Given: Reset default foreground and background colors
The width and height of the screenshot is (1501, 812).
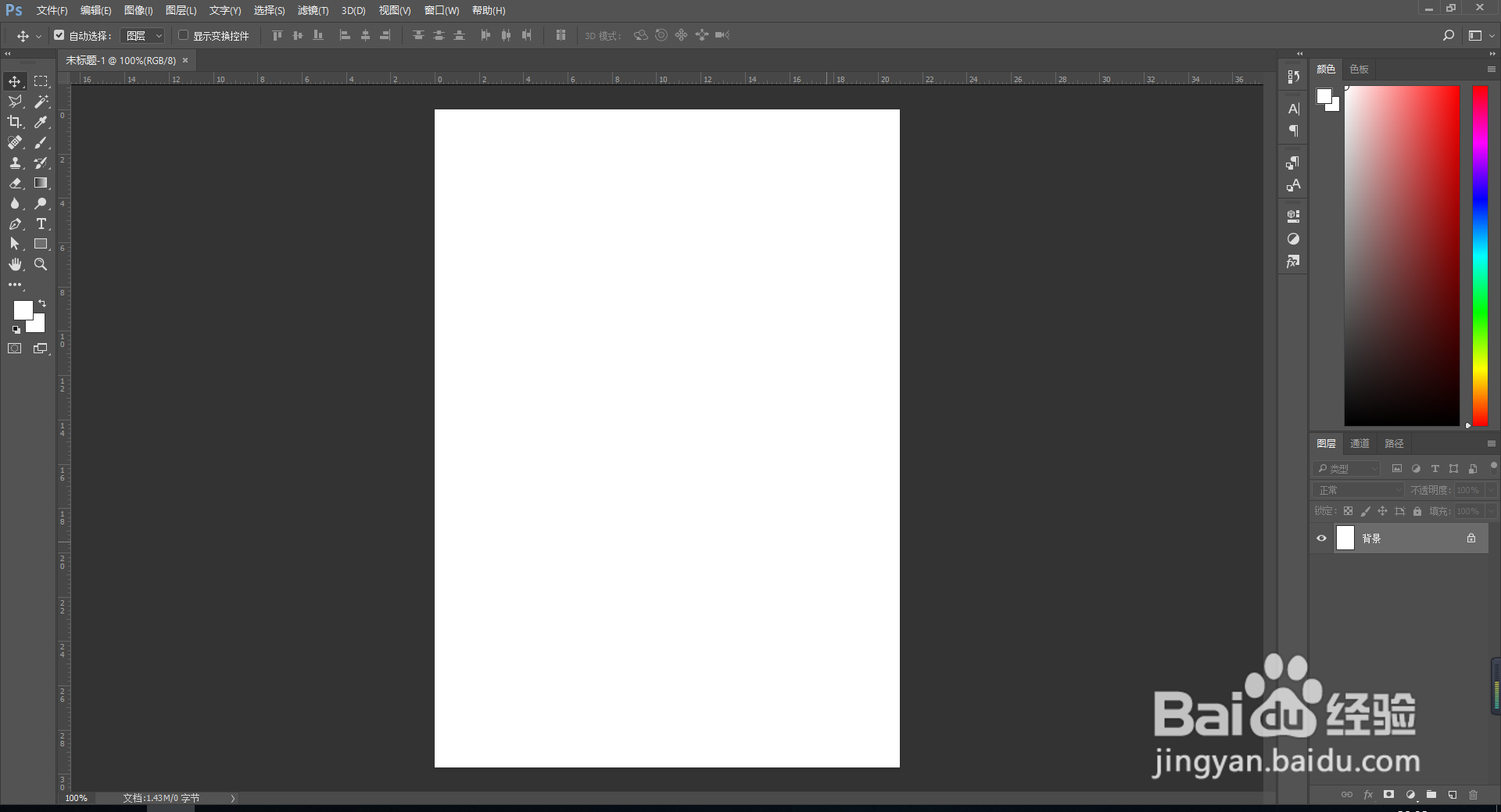Looking at the screenshot, I should [x=16, y=330].
